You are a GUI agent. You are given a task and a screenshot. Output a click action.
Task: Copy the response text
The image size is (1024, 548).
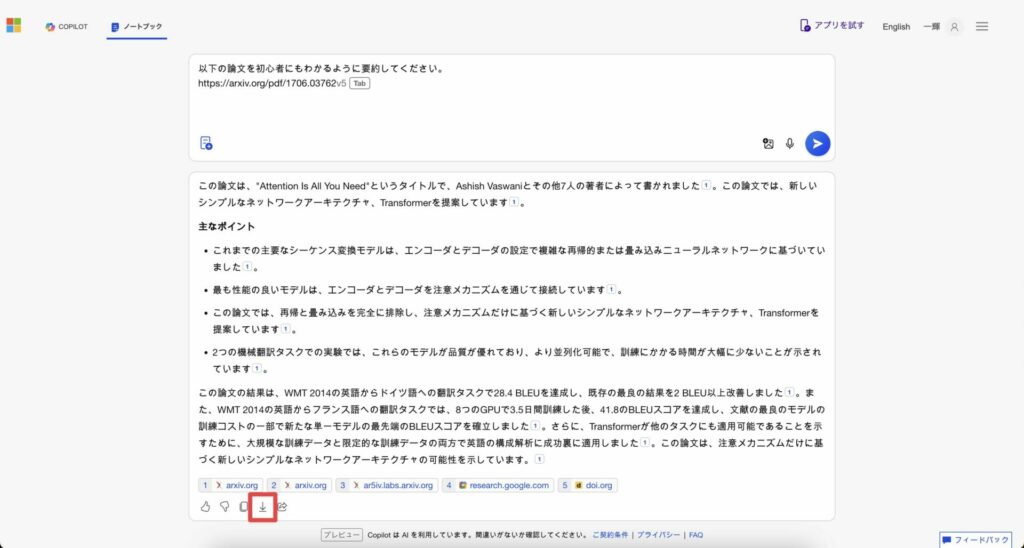point(244,506)
